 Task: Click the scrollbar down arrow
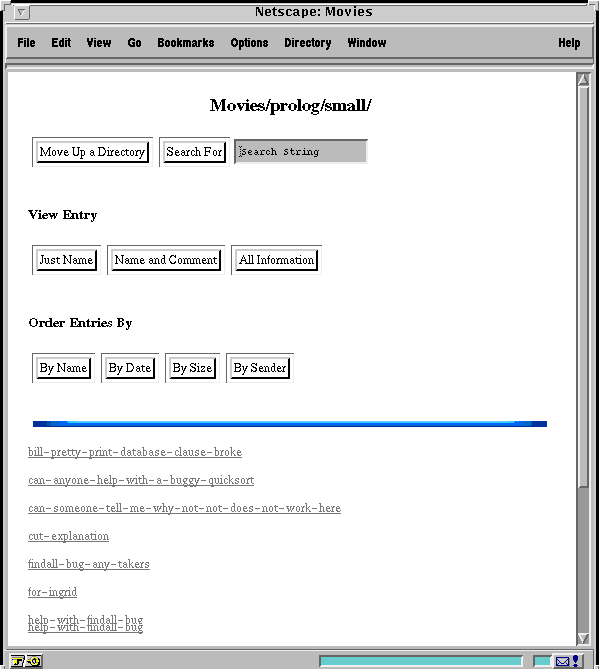click(583, 638)
